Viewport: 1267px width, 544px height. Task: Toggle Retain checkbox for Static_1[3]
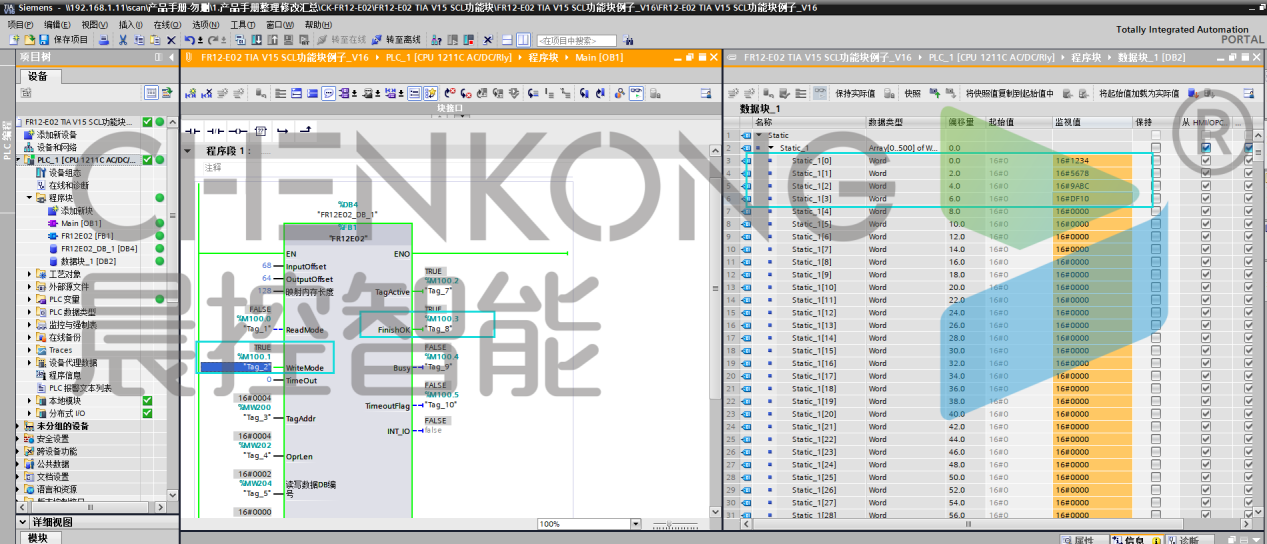pos(1156,198)
